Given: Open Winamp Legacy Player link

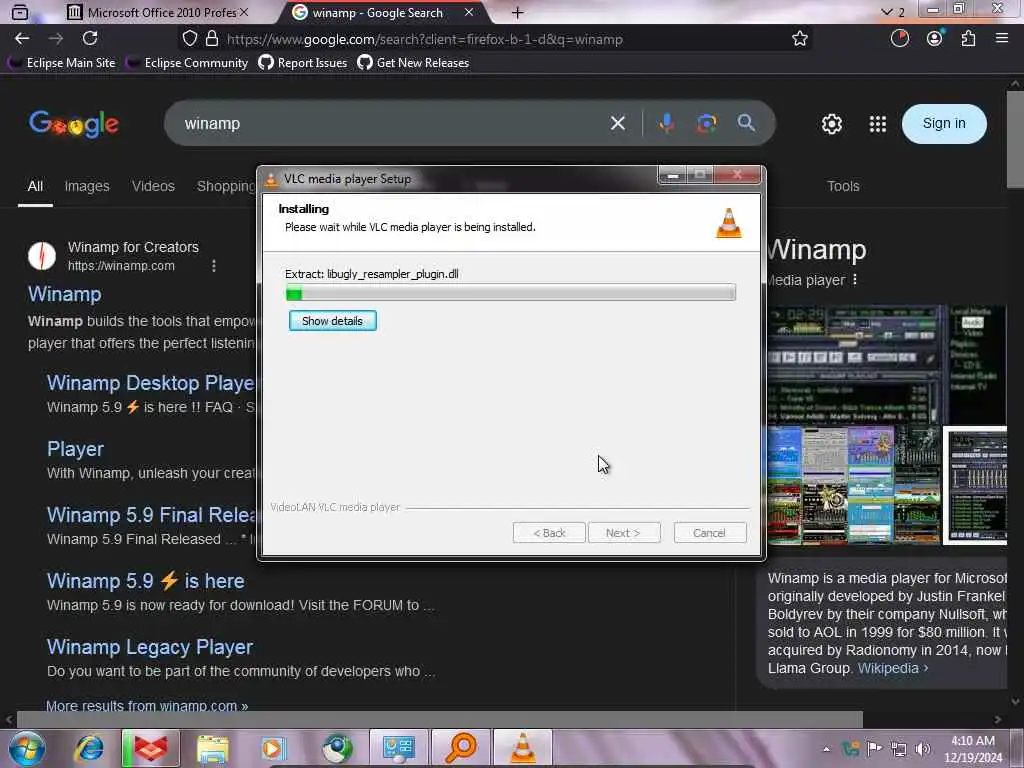Looking at the screenshot, I should coord(150,647).
